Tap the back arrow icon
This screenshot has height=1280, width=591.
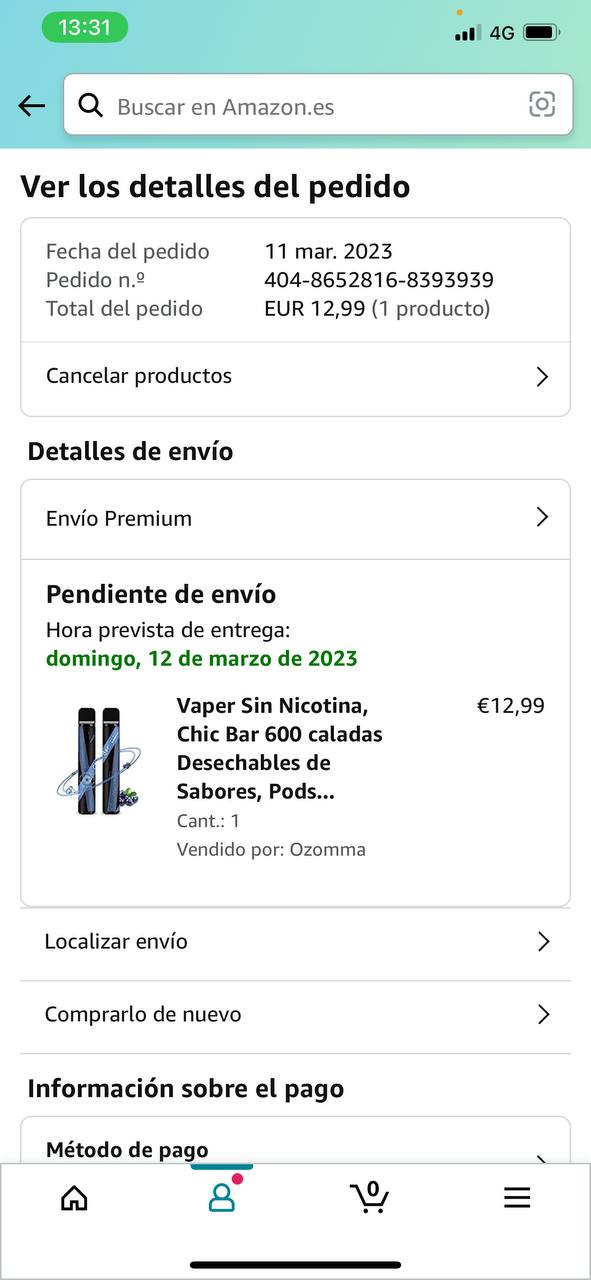click(32, 106)
